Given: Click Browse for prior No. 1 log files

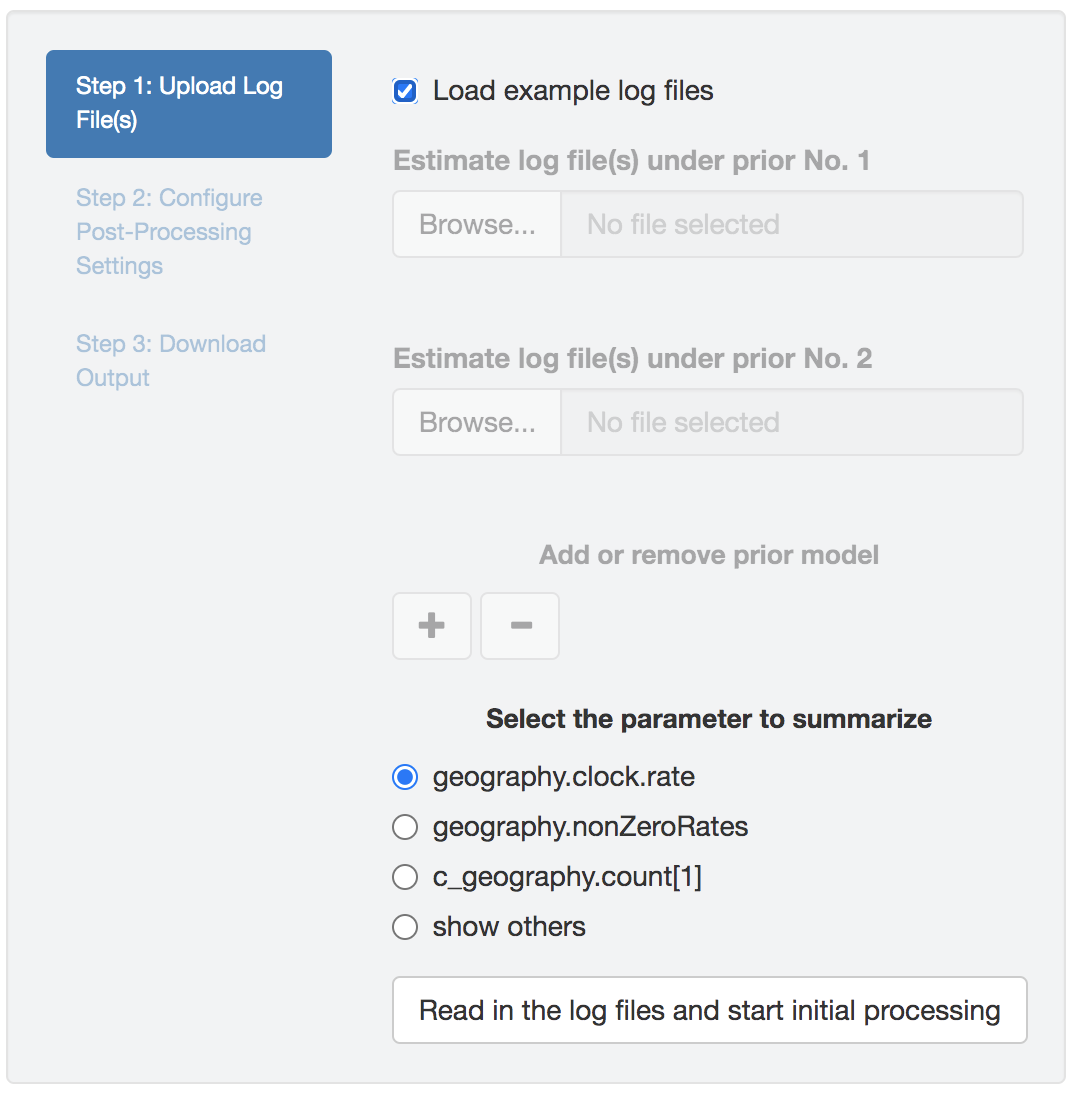Looking at the screenshot, I should 477,224.
